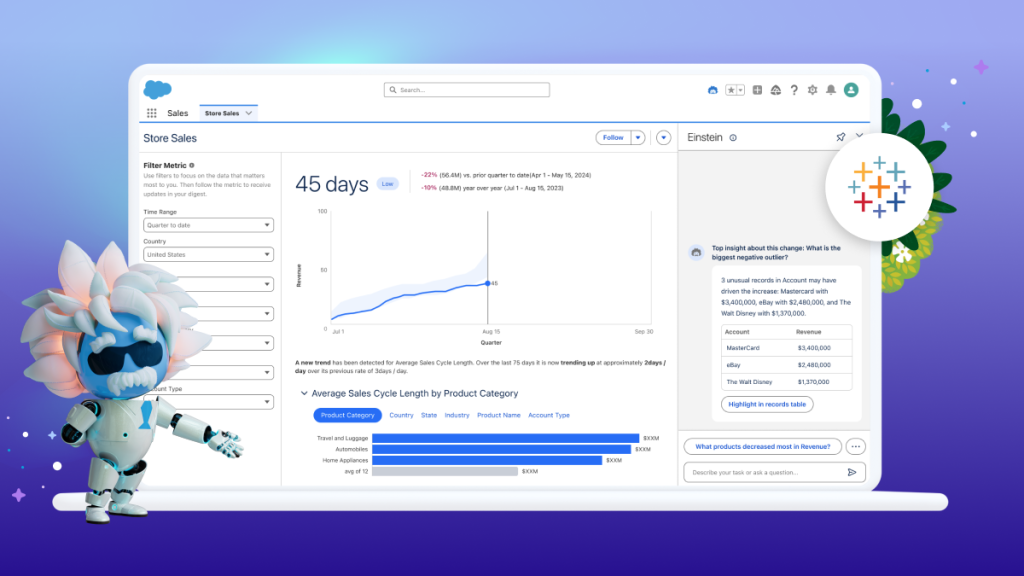Viewport: 1024px width, 576px height.
Task: Pin the Einstein panel
Action: coord(841,137)
